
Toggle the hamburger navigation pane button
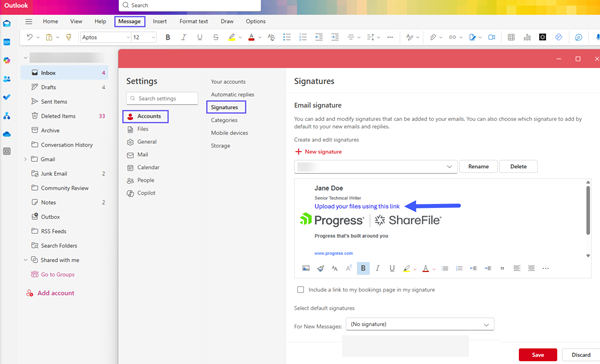pyautogui.click(x=29, y=21)
